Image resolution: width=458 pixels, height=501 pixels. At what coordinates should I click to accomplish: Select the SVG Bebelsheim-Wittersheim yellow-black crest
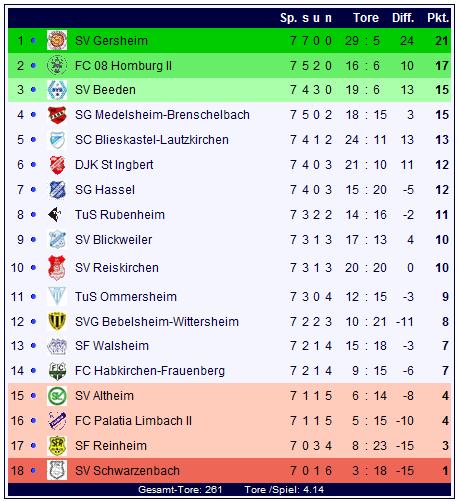coord(57,321)
